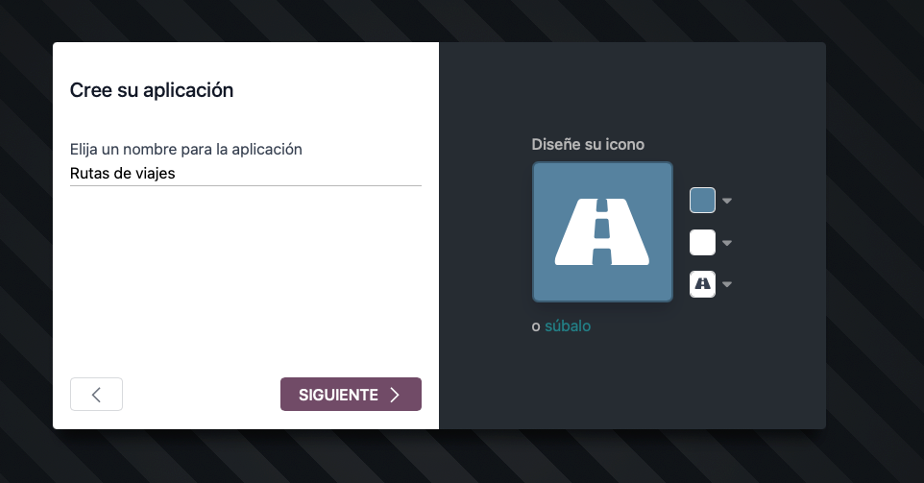This screenshot has width=924, height=483.
Task: Click the blue border of the icon preview
Action: (534, 232)
